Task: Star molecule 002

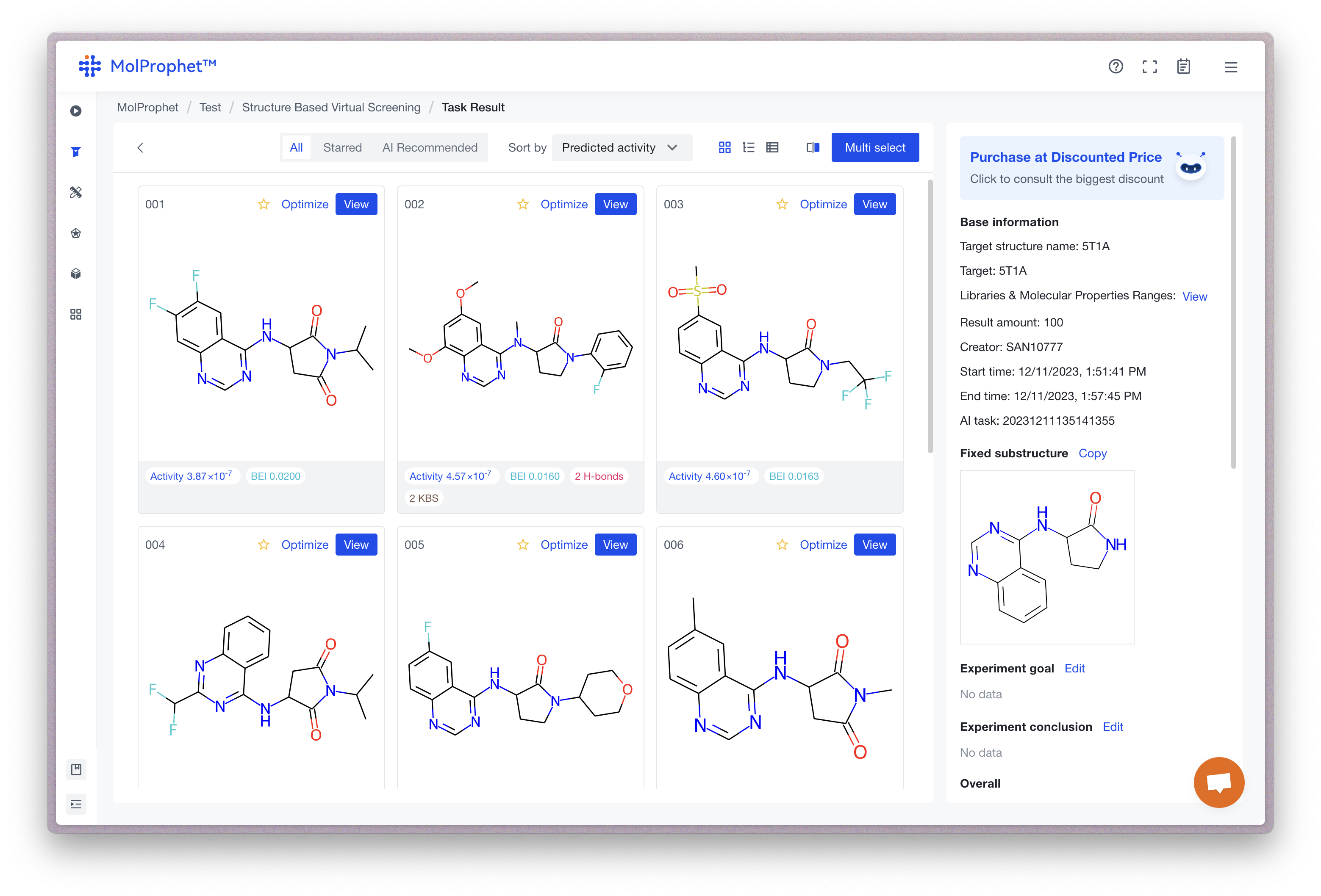Action: coord(523,204)
